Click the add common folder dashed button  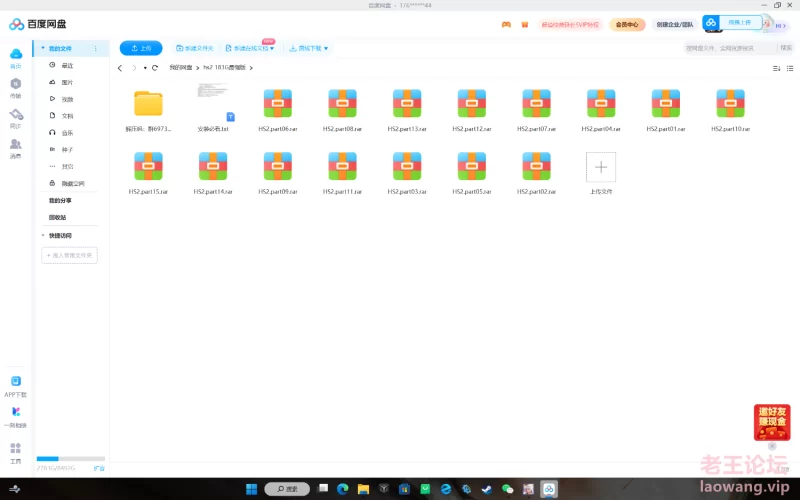pyautogui.click(x=69, y=255)
